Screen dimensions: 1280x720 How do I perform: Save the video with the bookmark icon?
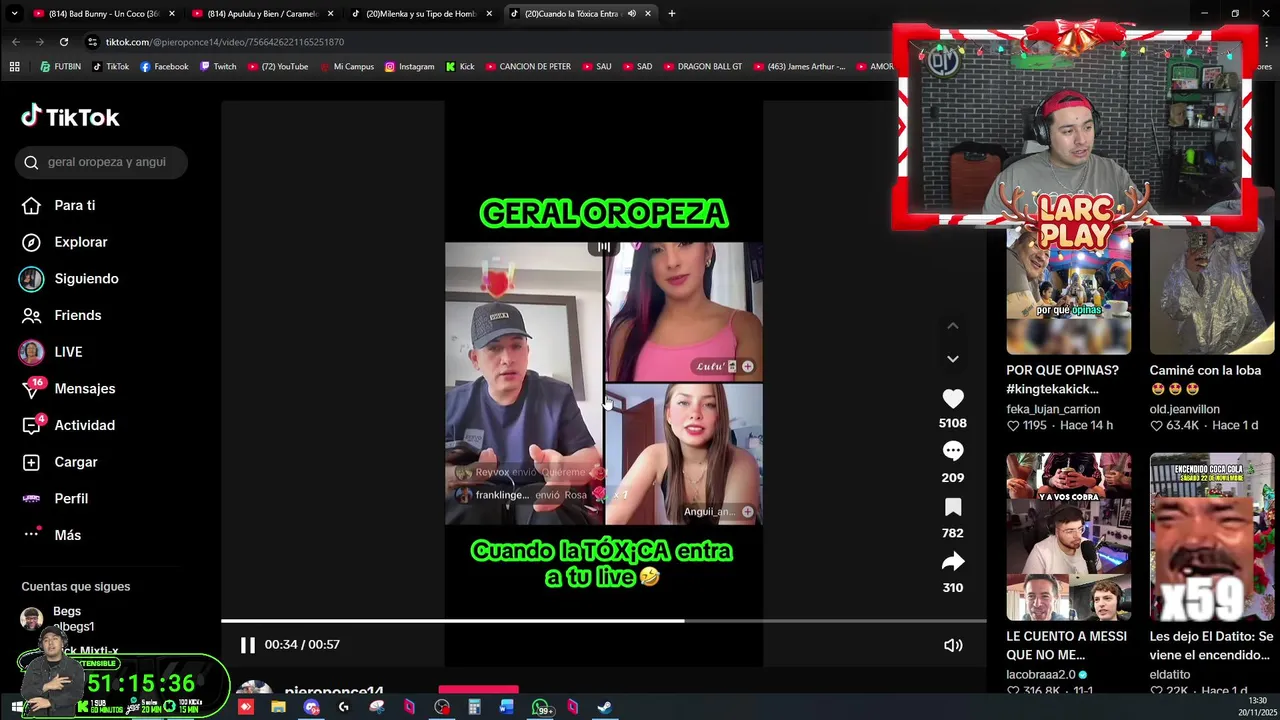(x=952, y=507)
